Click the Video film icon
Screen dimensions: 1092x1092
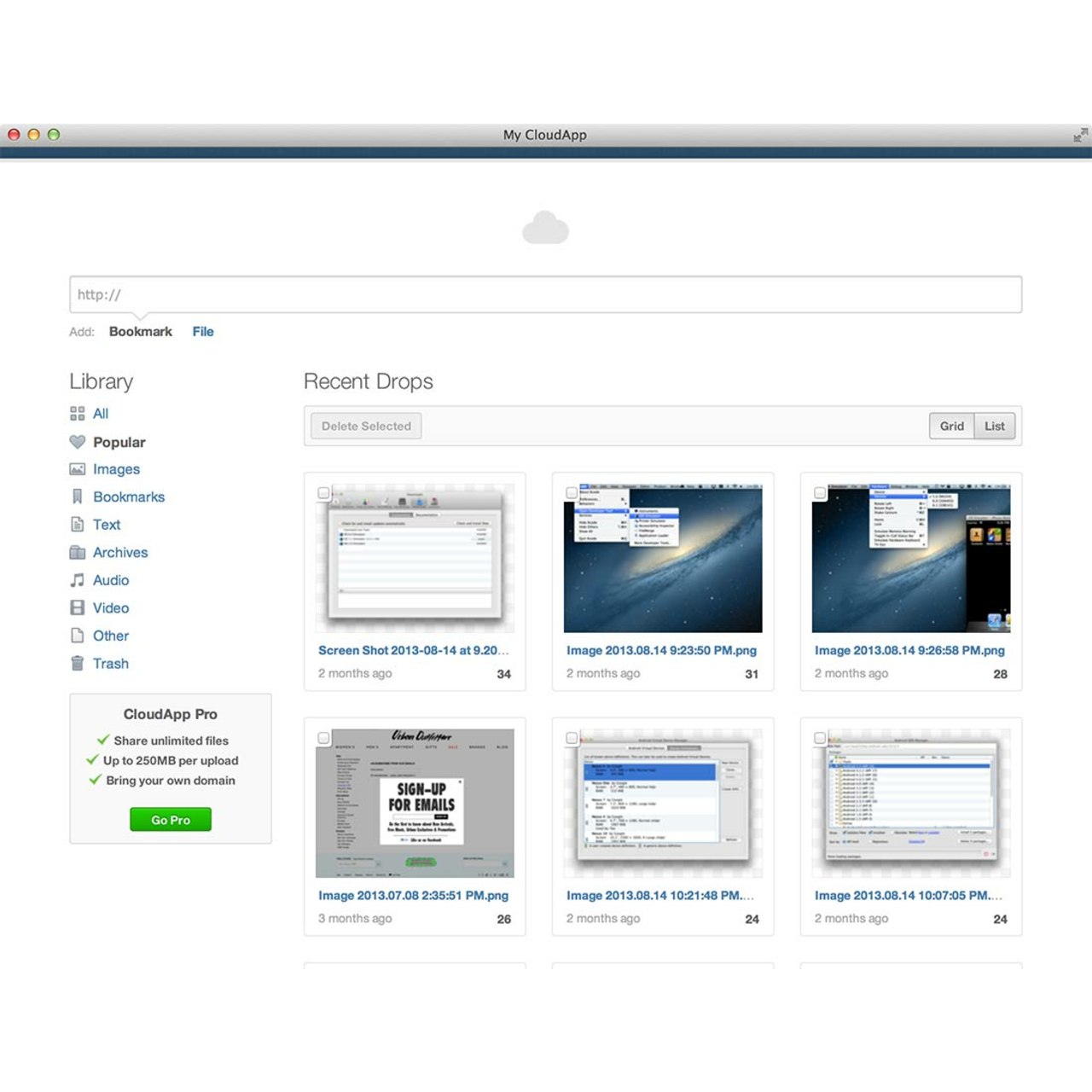(77, 608)
